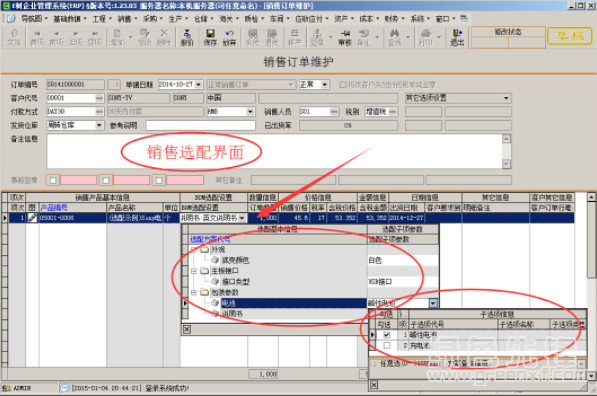This screenshot has width=597, height=396.
Task: Uncheck the first sub-option checkbox (碱性电池)
Action: pyautogui.click(x=387, y=335)
